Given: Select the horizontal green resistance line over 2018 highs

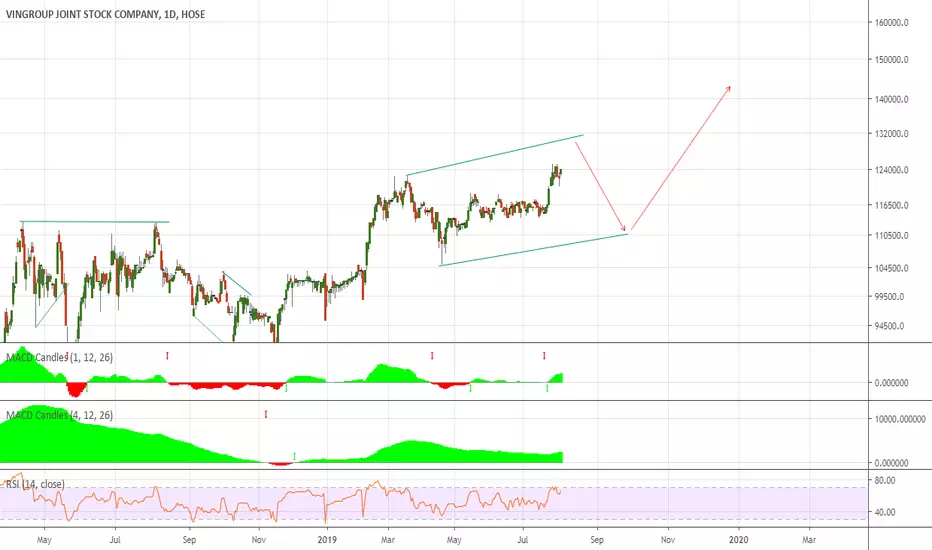Looking at the screenshot, I should coord(95,222).
